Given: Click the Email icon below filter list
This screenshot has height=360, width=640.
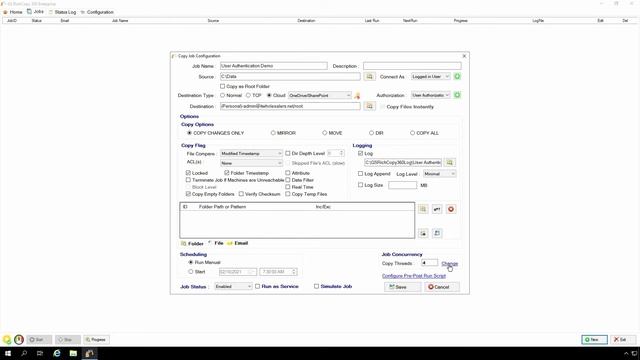Looking at the screenshot, I should (x=230, y=243).
